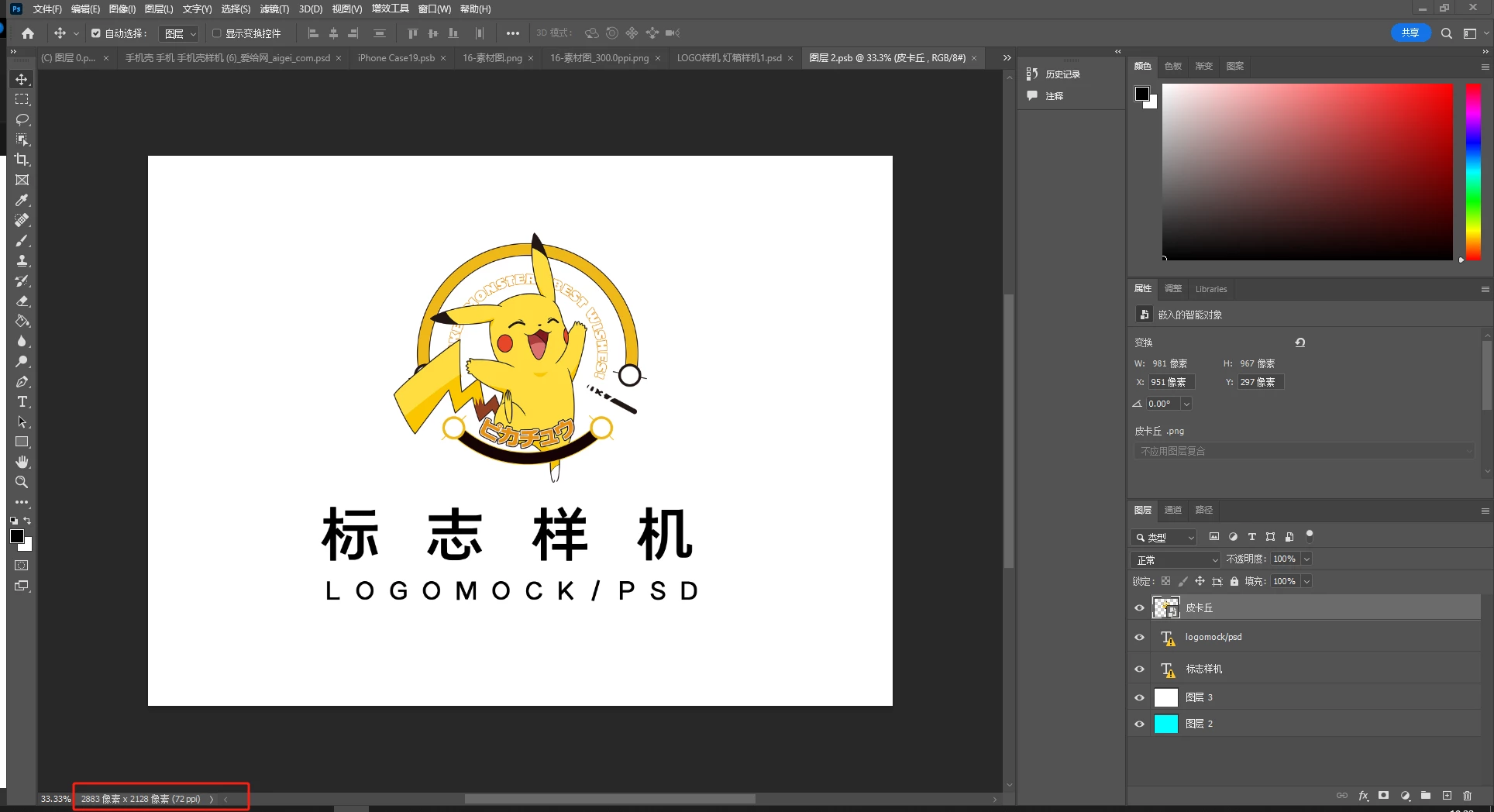Open blend mode 正常 dropdown
Viewport: 1494px width, 812px height.
pyautogui.click(x=1176, y=559)
